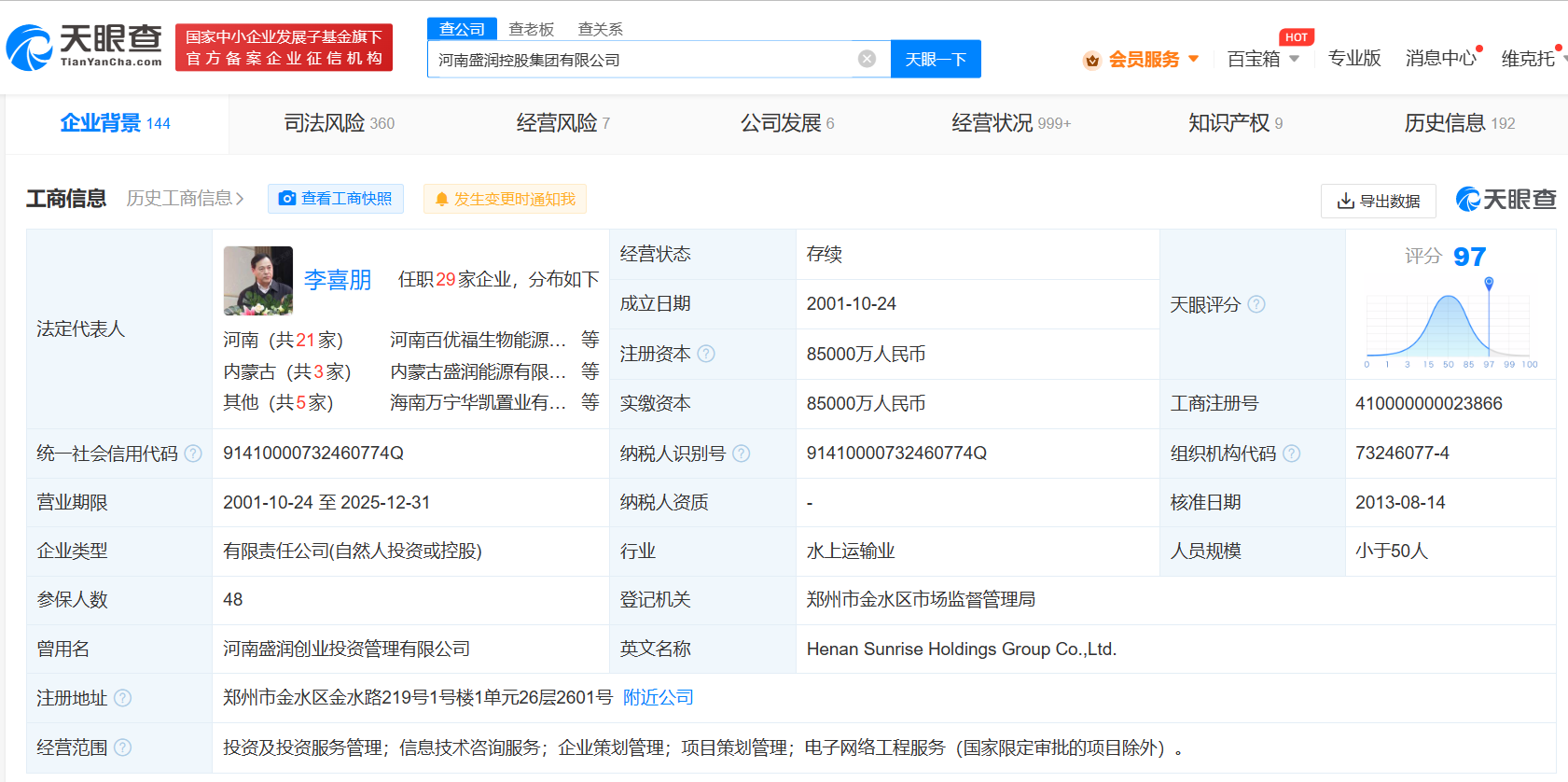Open help for business scope
1568x782 pixels.
point(122,747)
